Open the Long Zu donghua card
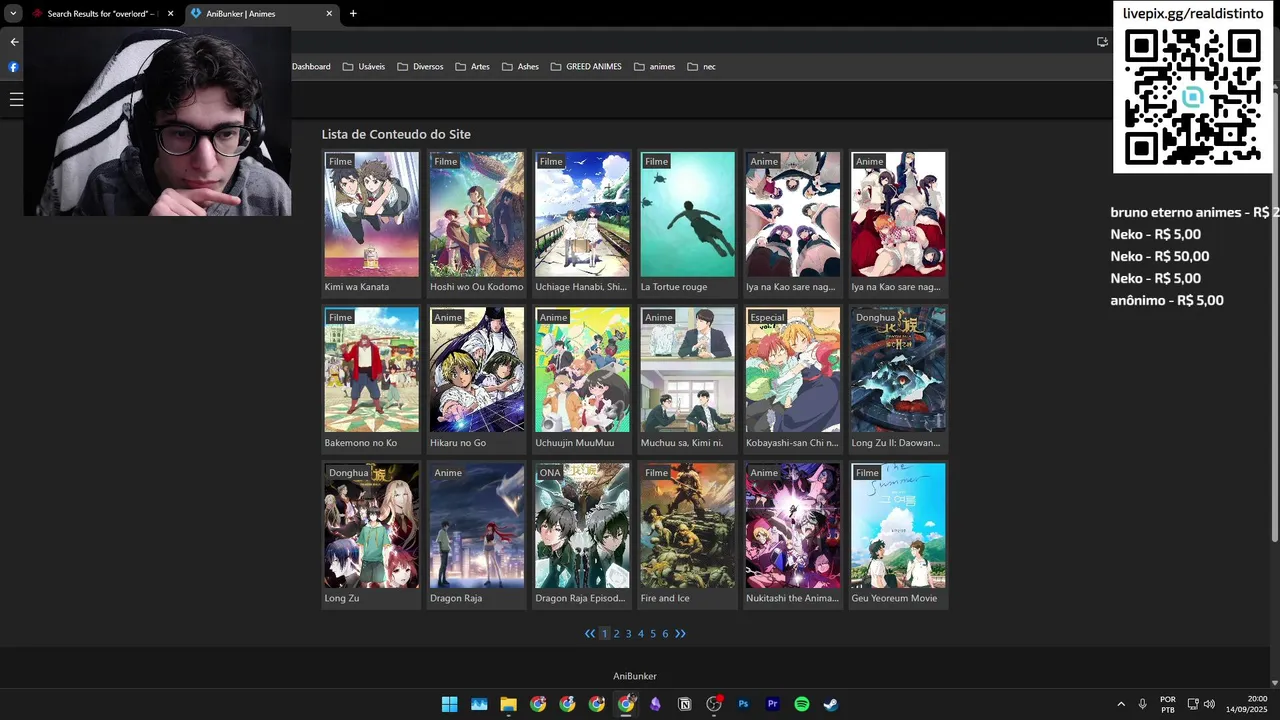The height and width of the screenshot is (720, 1280). click(371, 535)
